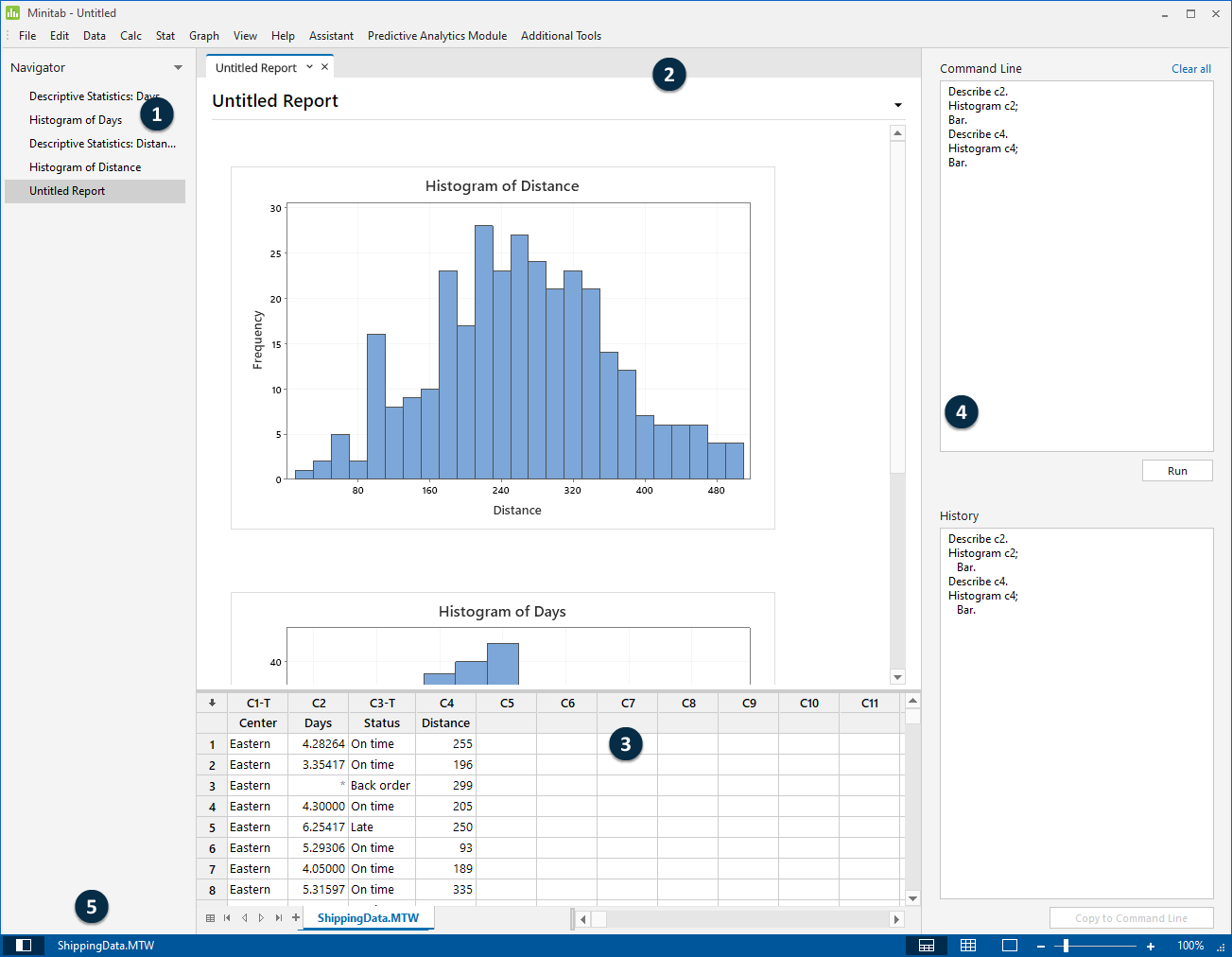Image resolution: width=1232 pixels, height=957 pixels.
Task: Switch to the ShippingData.MTW worksheet tab
Action: click(367, 917)
